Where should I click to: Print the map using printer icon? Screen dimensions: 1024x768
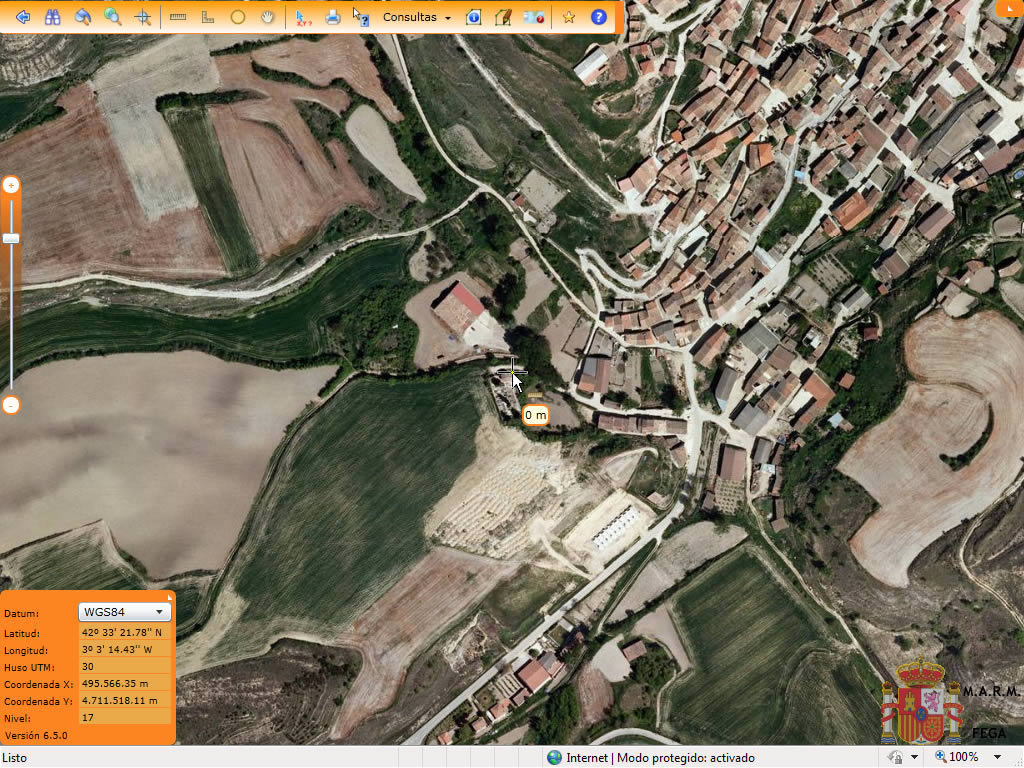tap(333, 17)
